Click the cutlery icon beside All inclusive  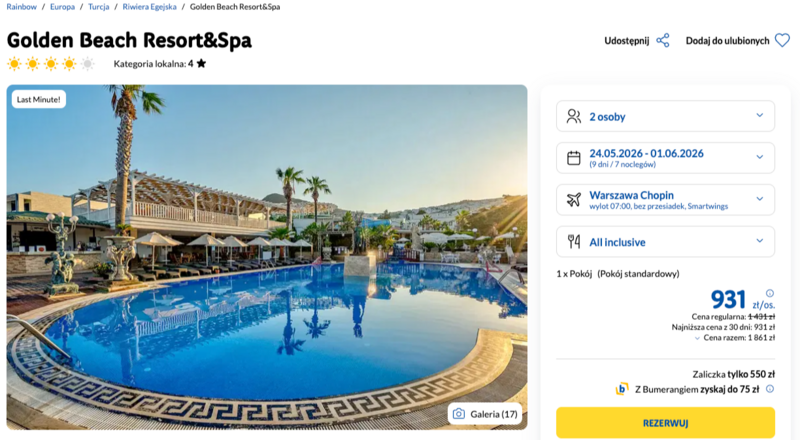573,242
